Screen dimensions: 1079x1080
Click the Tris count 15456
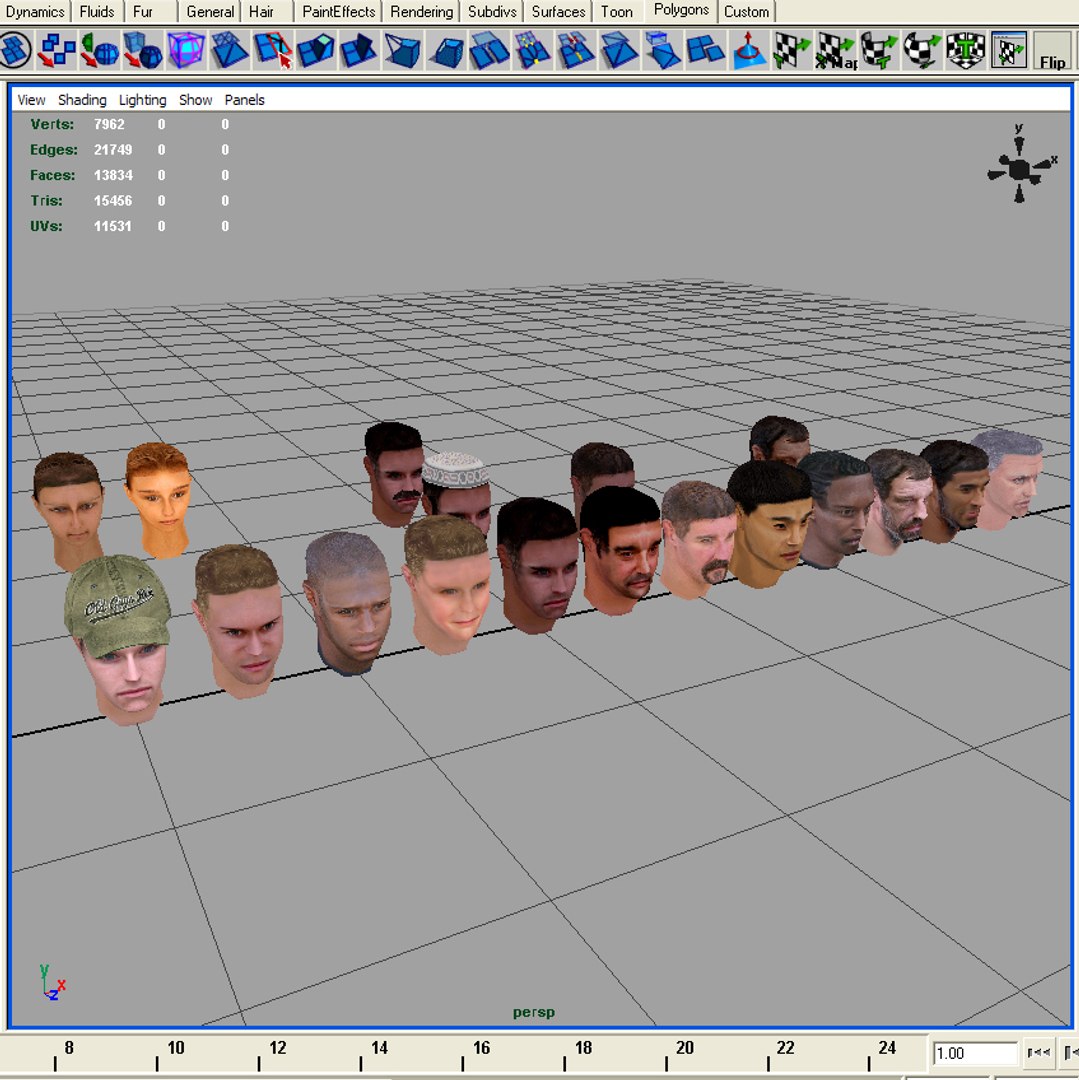113,201
